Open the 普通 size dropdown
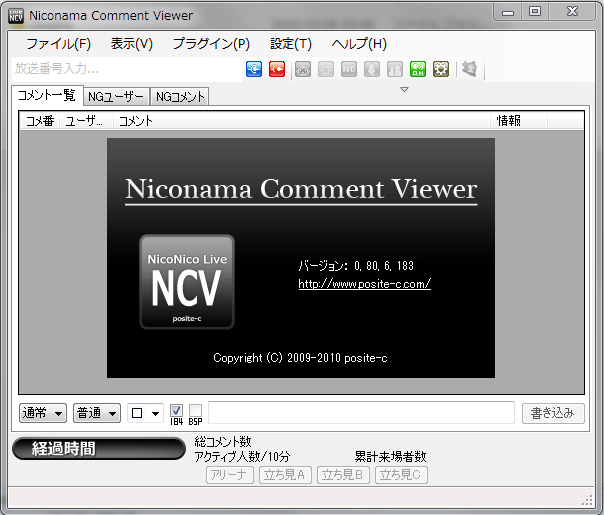The image size is (604, 515). [x=97, y=413]
